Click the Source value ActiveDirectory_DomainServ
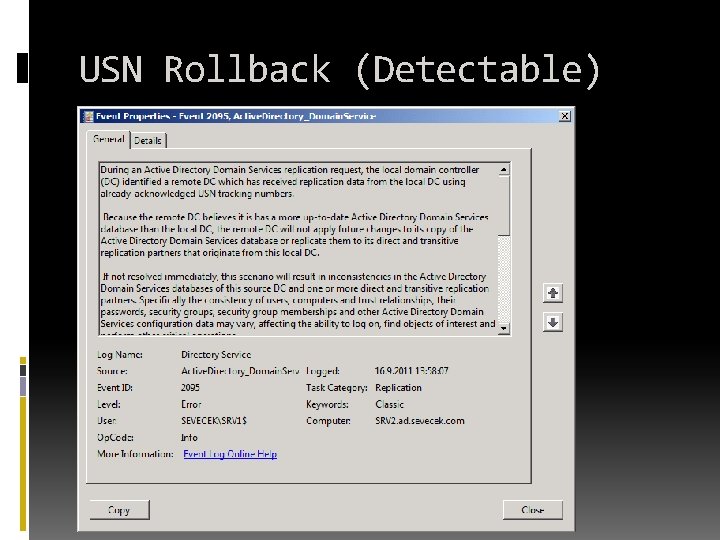 click(240, 371)
